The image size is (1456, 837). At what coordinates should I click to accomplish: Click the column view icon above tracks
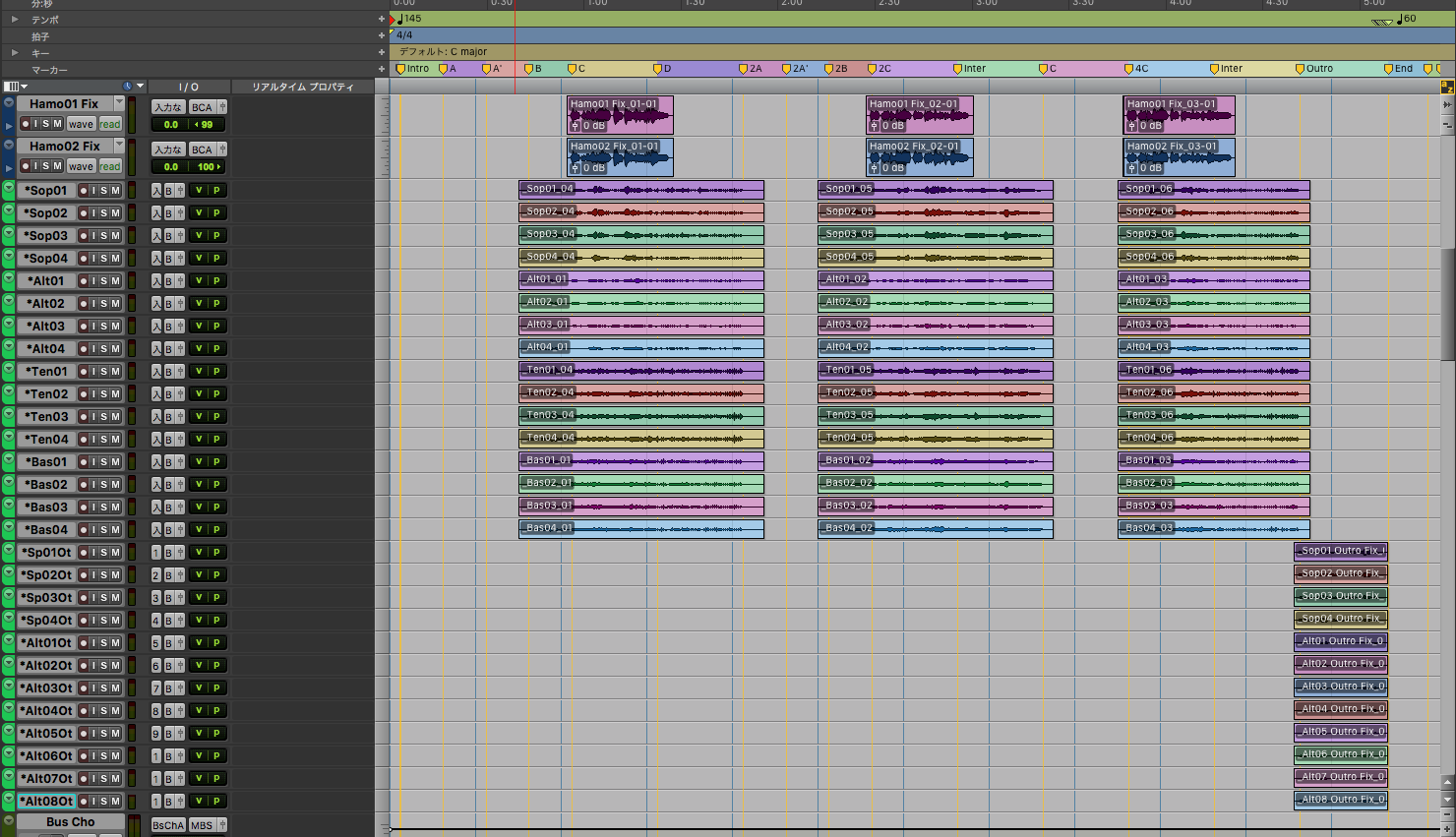[x=11, y=87]
